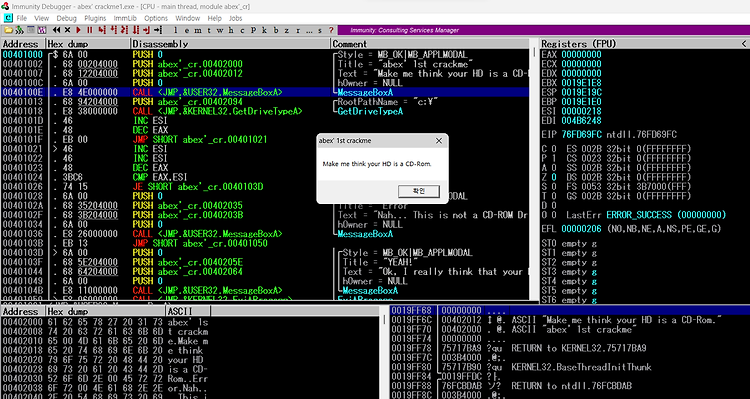Screen dimensions: 750x399
Task: Click the Python shell snake icon
Action: (x=20, y=30)
